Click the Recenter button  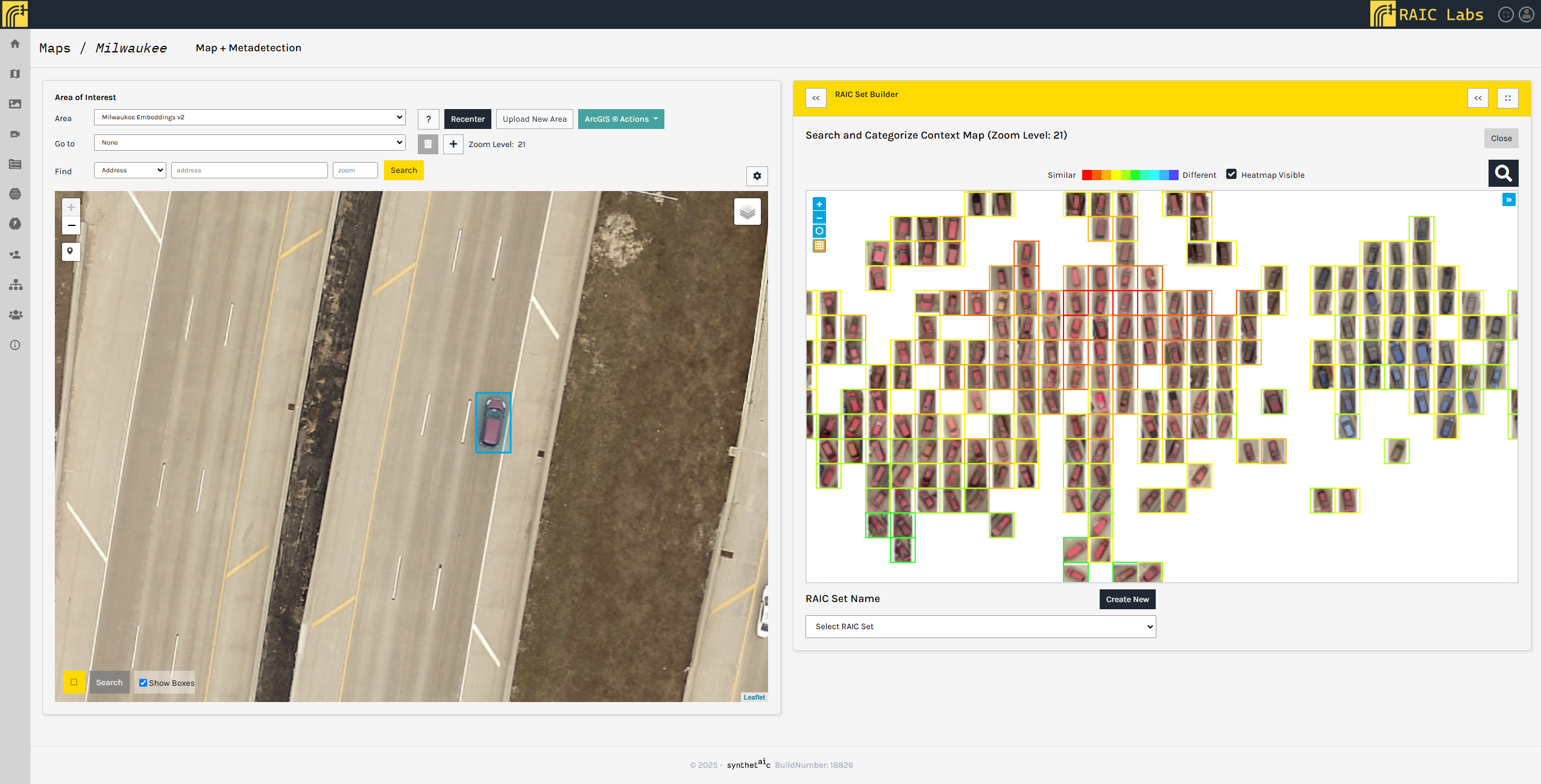click(467, 119)
